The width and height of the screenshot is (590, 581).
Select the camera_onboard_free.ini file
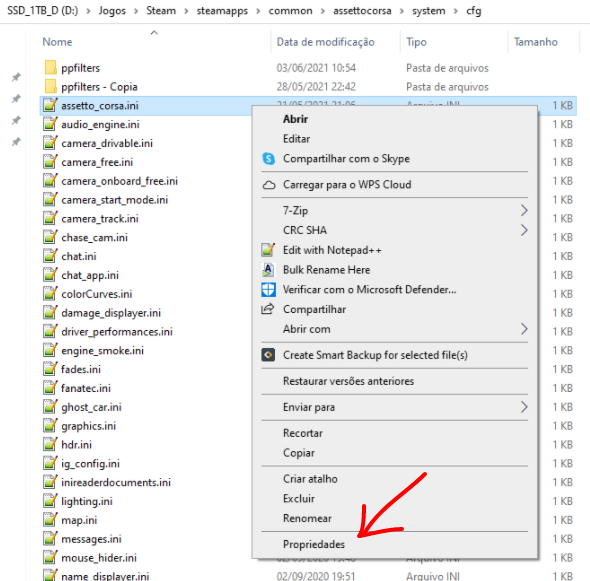(x=119, y=181)
